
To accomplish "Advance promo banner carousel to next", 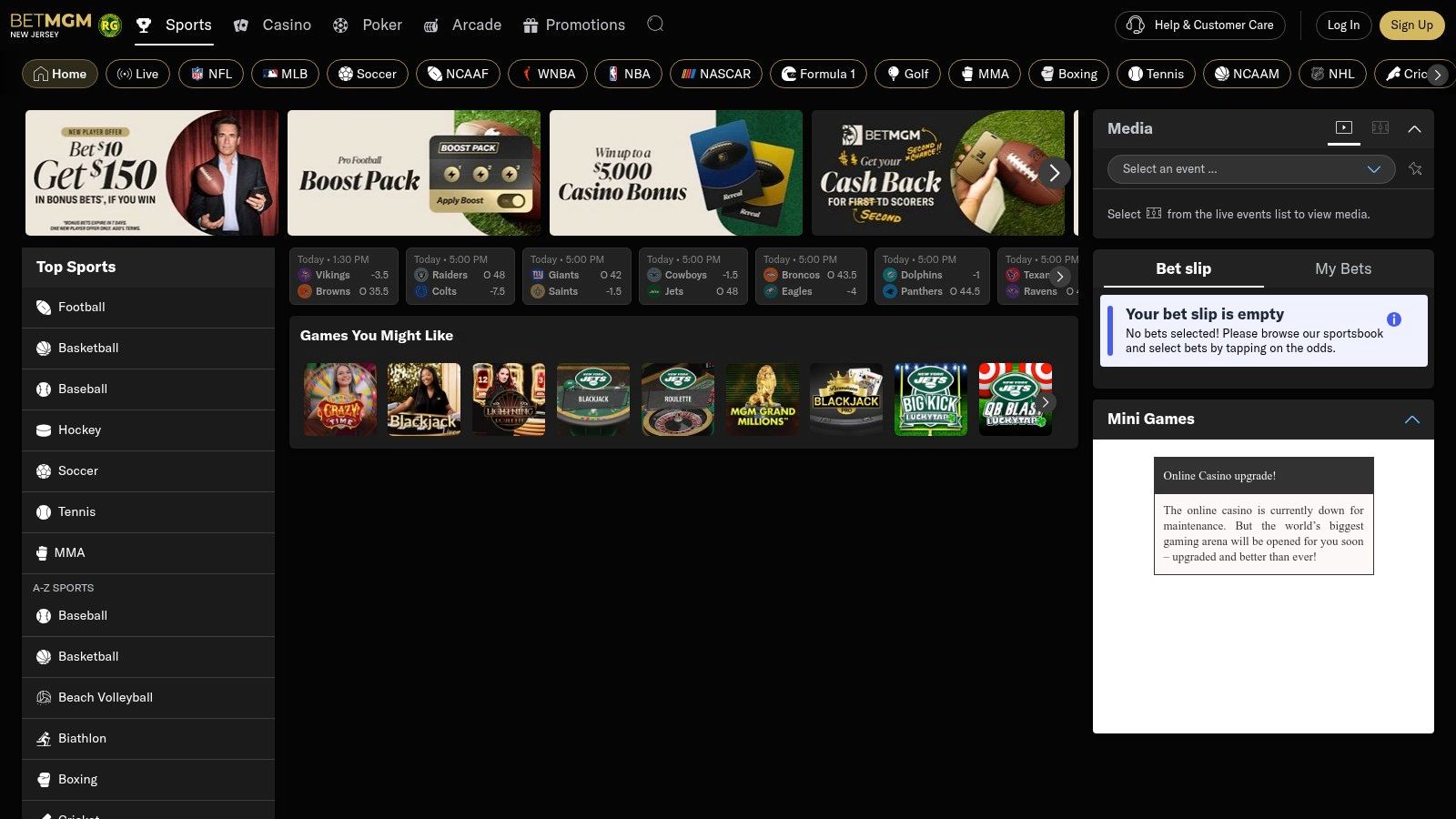I will (1054, 173).
